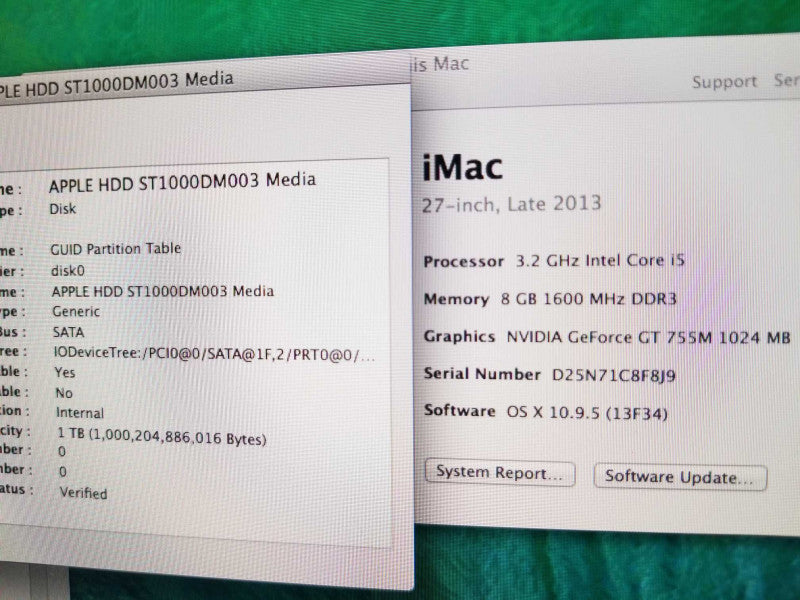Click disk info window title 'HDD ST1000DM003 Media'

coord(129,84)
